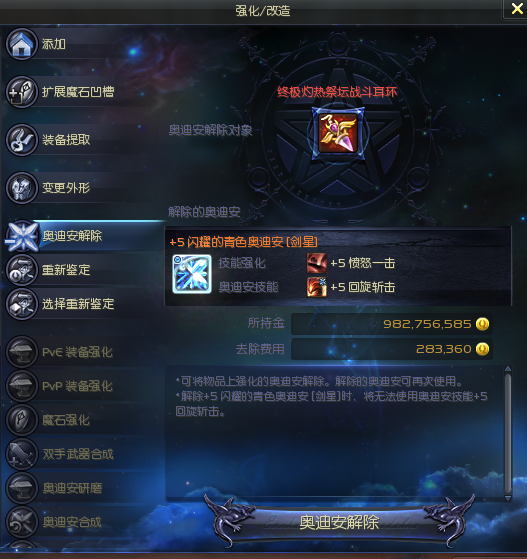
Task: Select the 回旋斩击 skill icon
Action: click(x=317, y=287)
